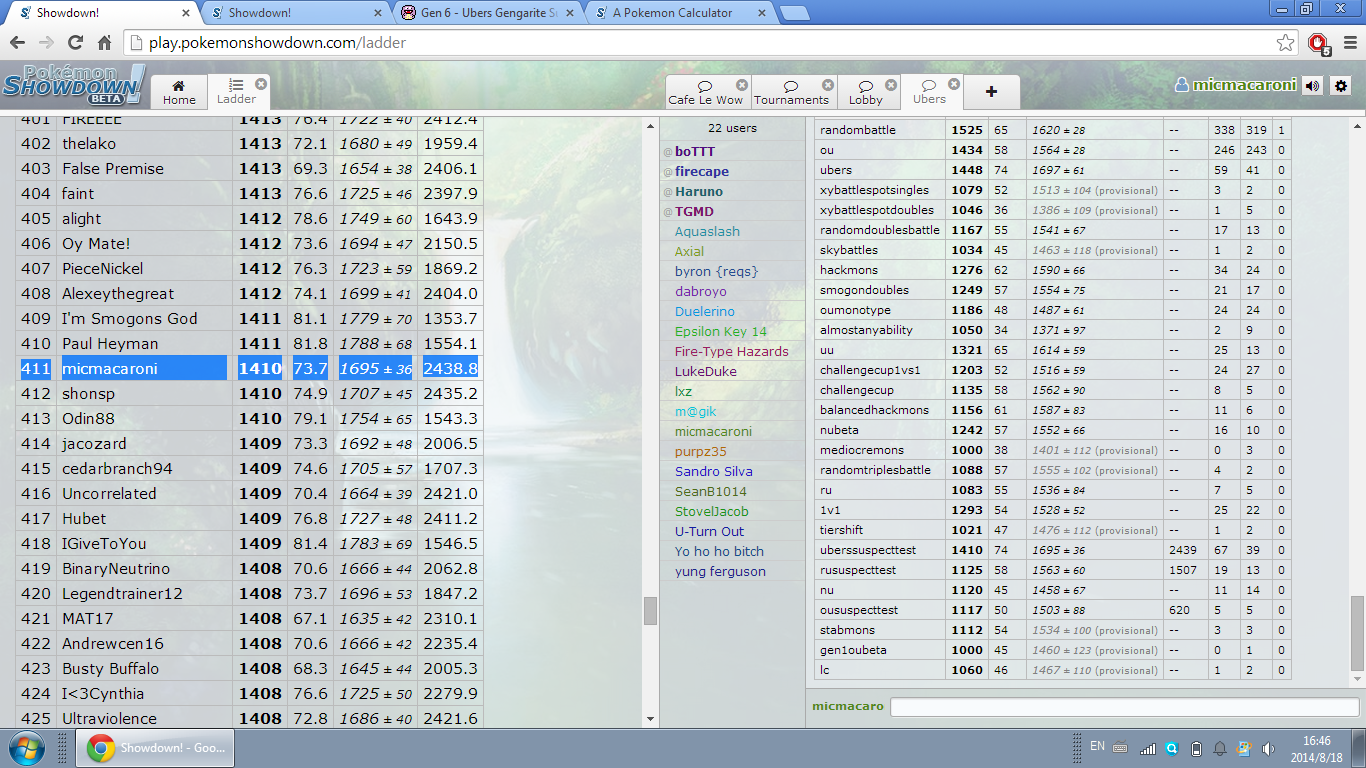The width and height of the screenshot is (1366, 768).
Task: Switch to the A Pokemon Calculator browser tab
Action: click(678, 13)
